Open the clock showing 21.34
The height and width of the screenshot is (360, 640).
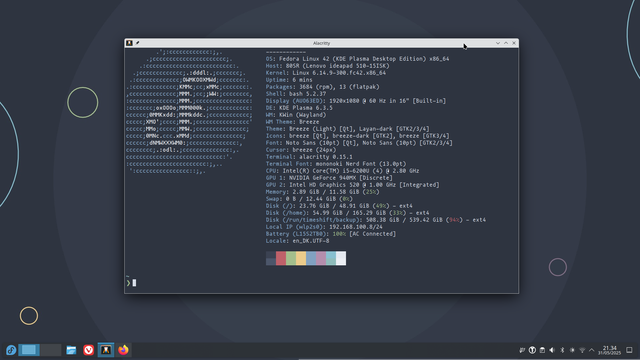(609, 350)
